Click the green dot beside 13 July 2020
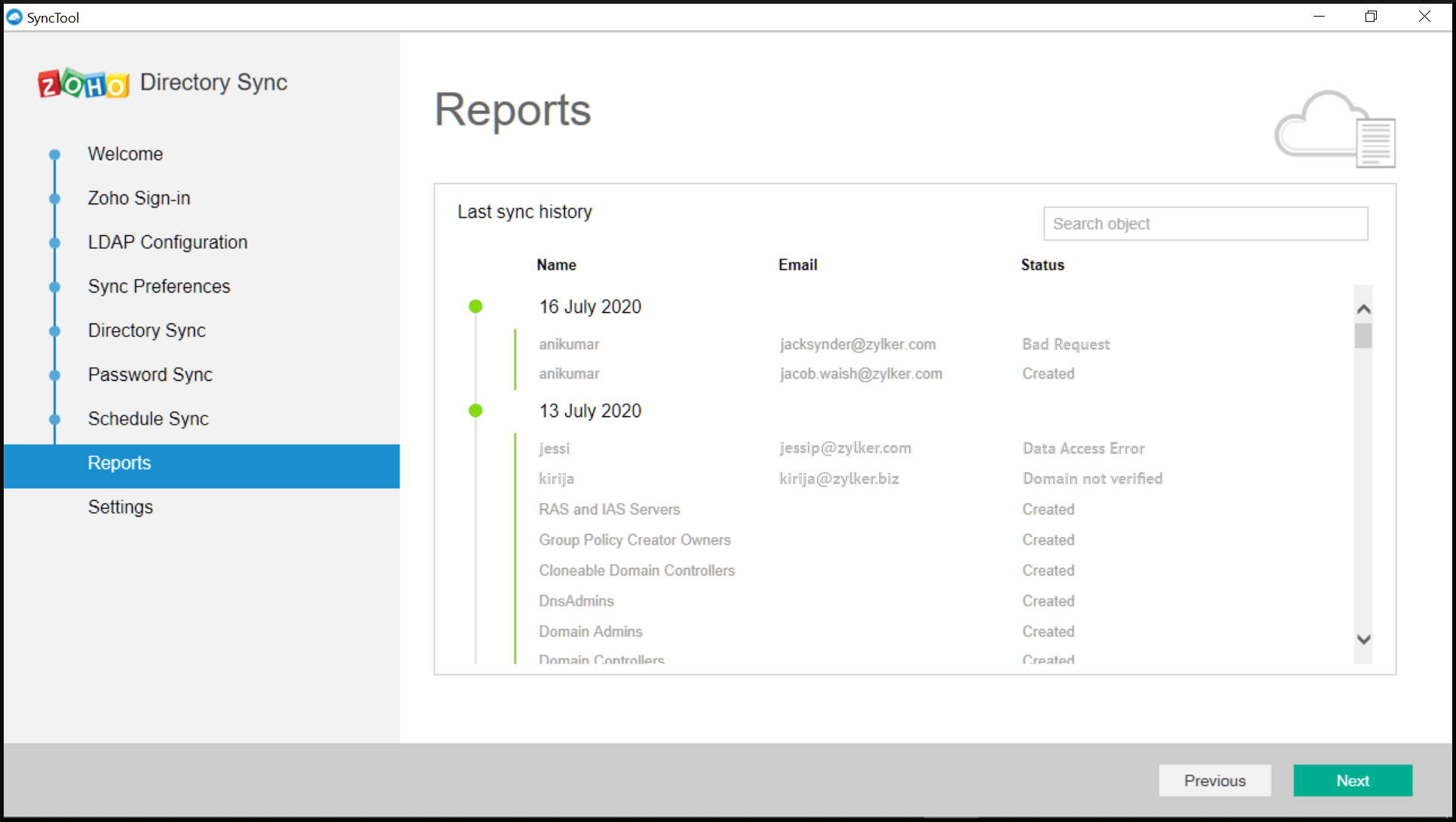 (x=476, y=411)
